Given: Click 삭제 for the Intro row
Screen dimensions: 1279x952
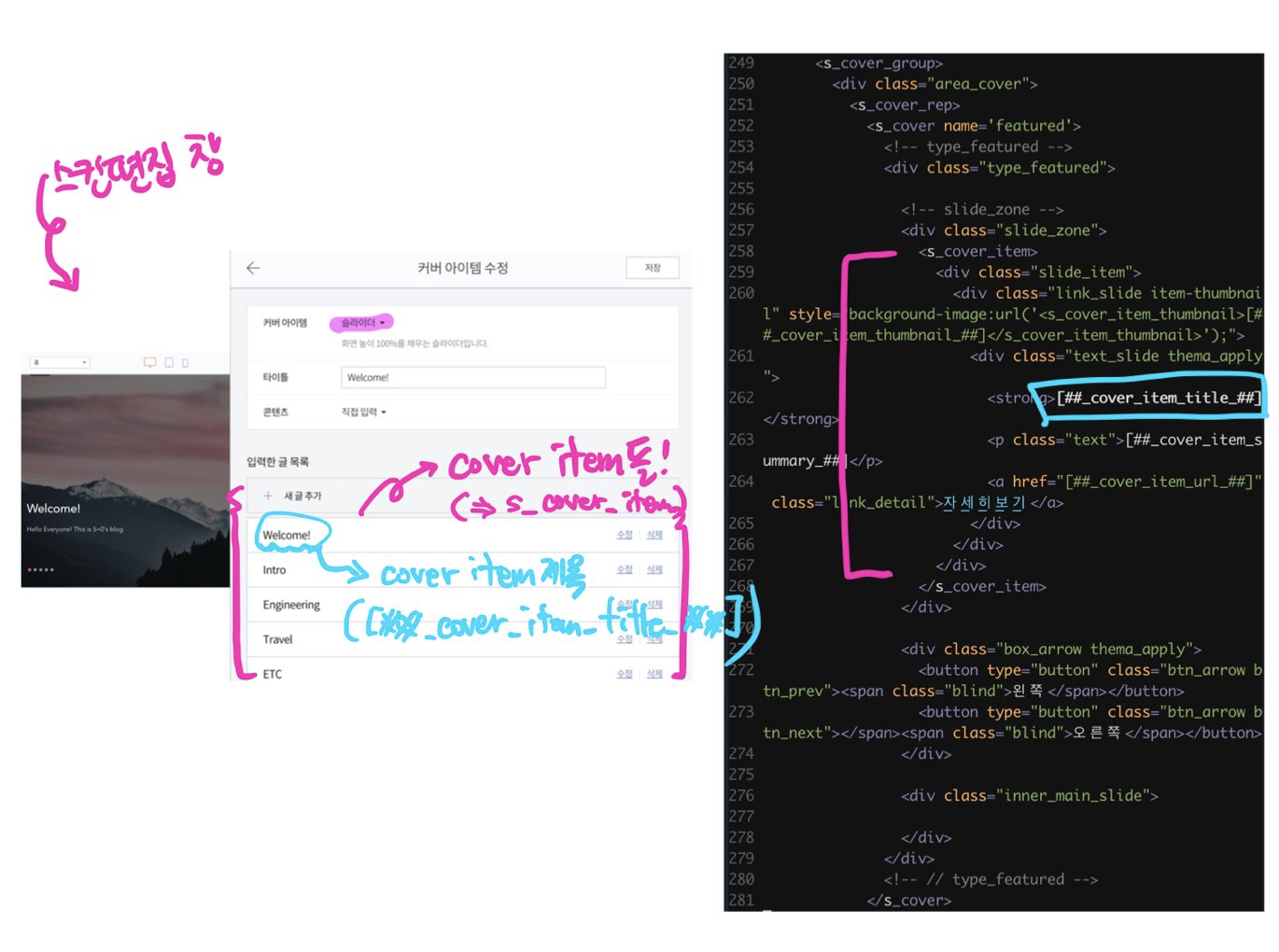Looking at the screenshot, I should 654,569.
